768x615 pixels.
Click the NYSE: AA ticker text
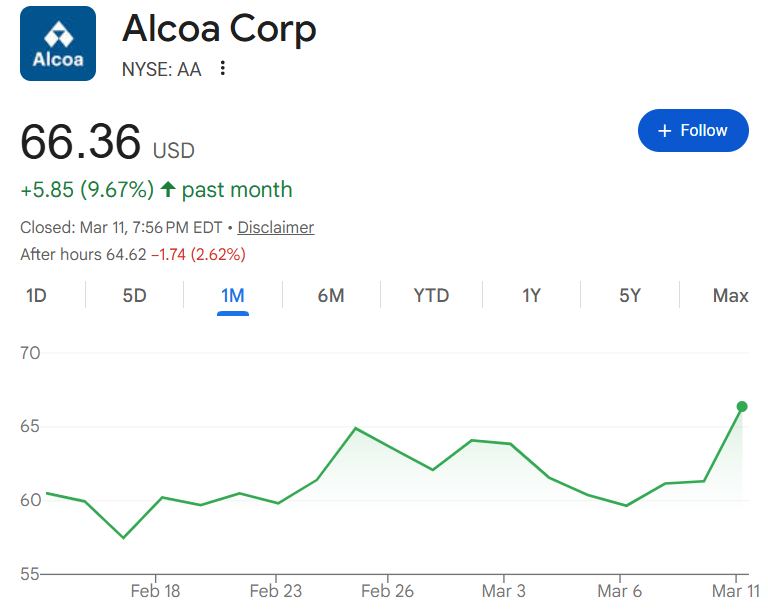161,68
